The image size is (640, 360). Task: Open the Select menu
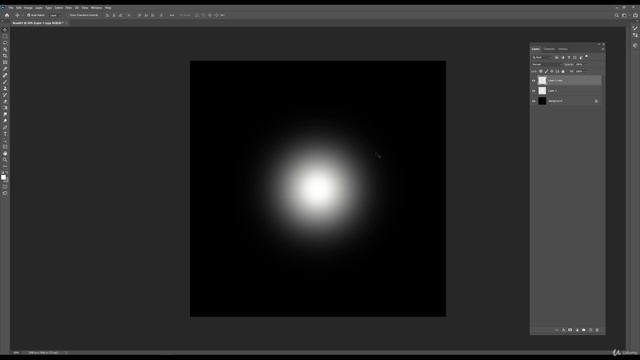click(x=59, y=8)
